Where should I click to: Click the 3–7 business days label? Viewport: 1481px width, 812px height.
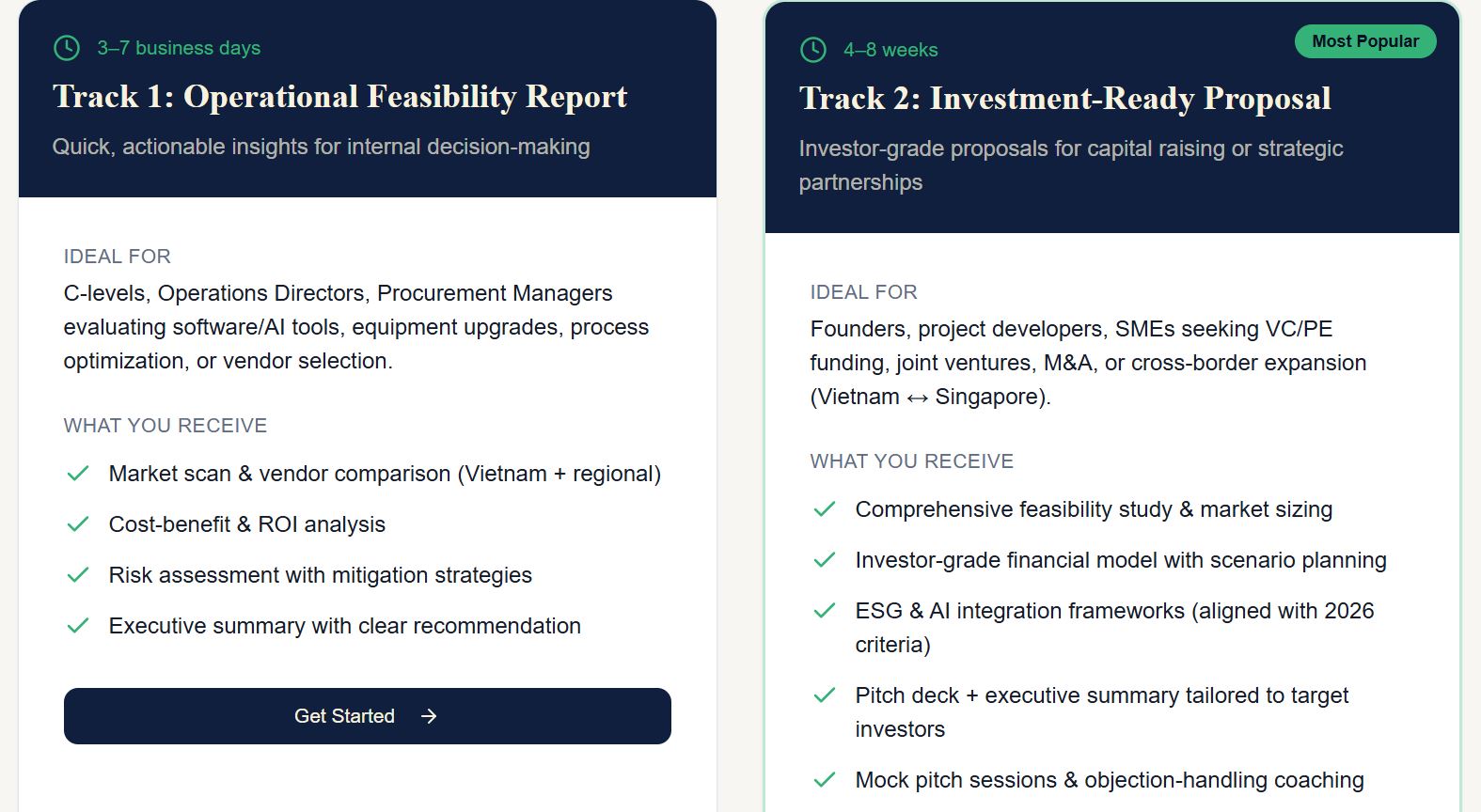(x=179, y=48)
